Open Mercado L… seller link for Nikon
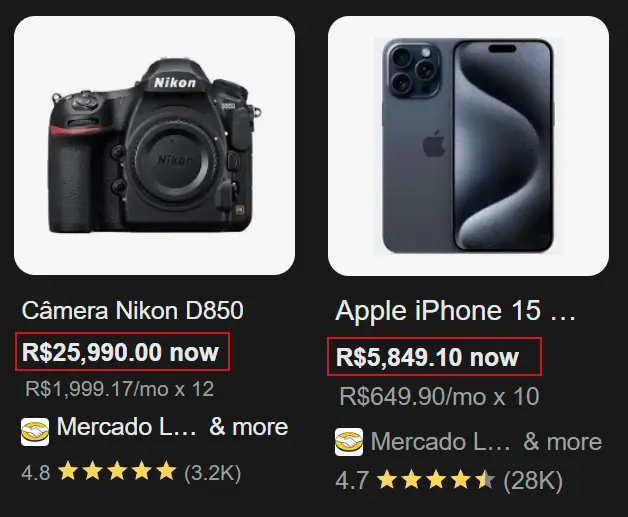 click(126, 428)
